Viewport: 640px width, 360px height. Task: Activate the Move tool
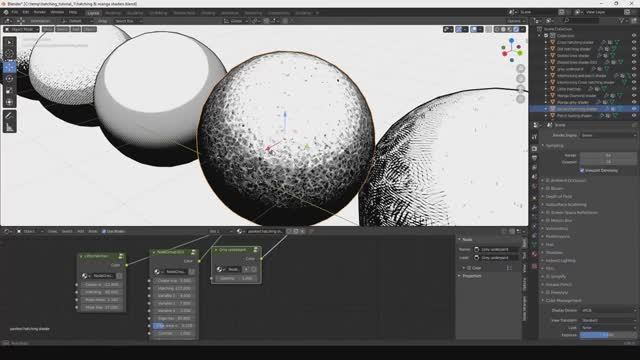point(10,67)
